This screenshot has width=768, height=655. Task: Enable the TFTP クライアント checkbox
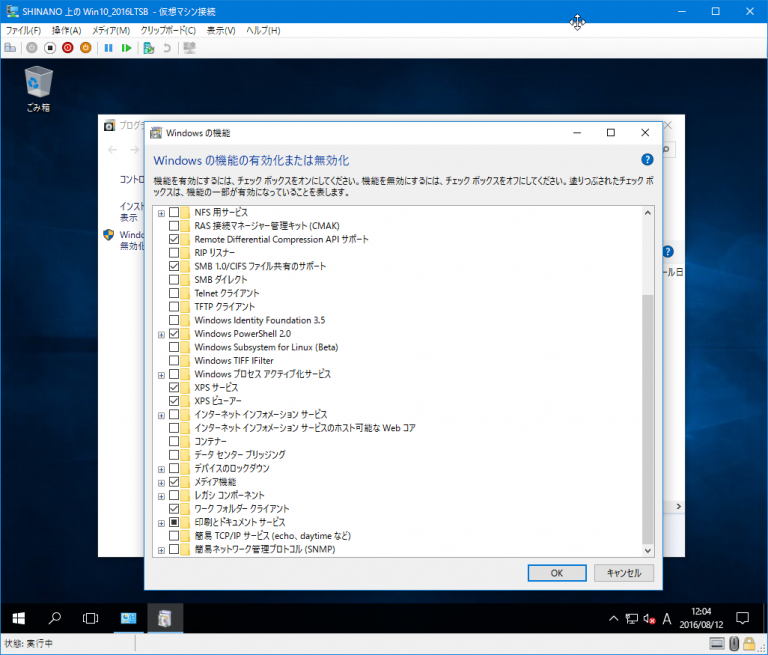click(x=174, y=307)
